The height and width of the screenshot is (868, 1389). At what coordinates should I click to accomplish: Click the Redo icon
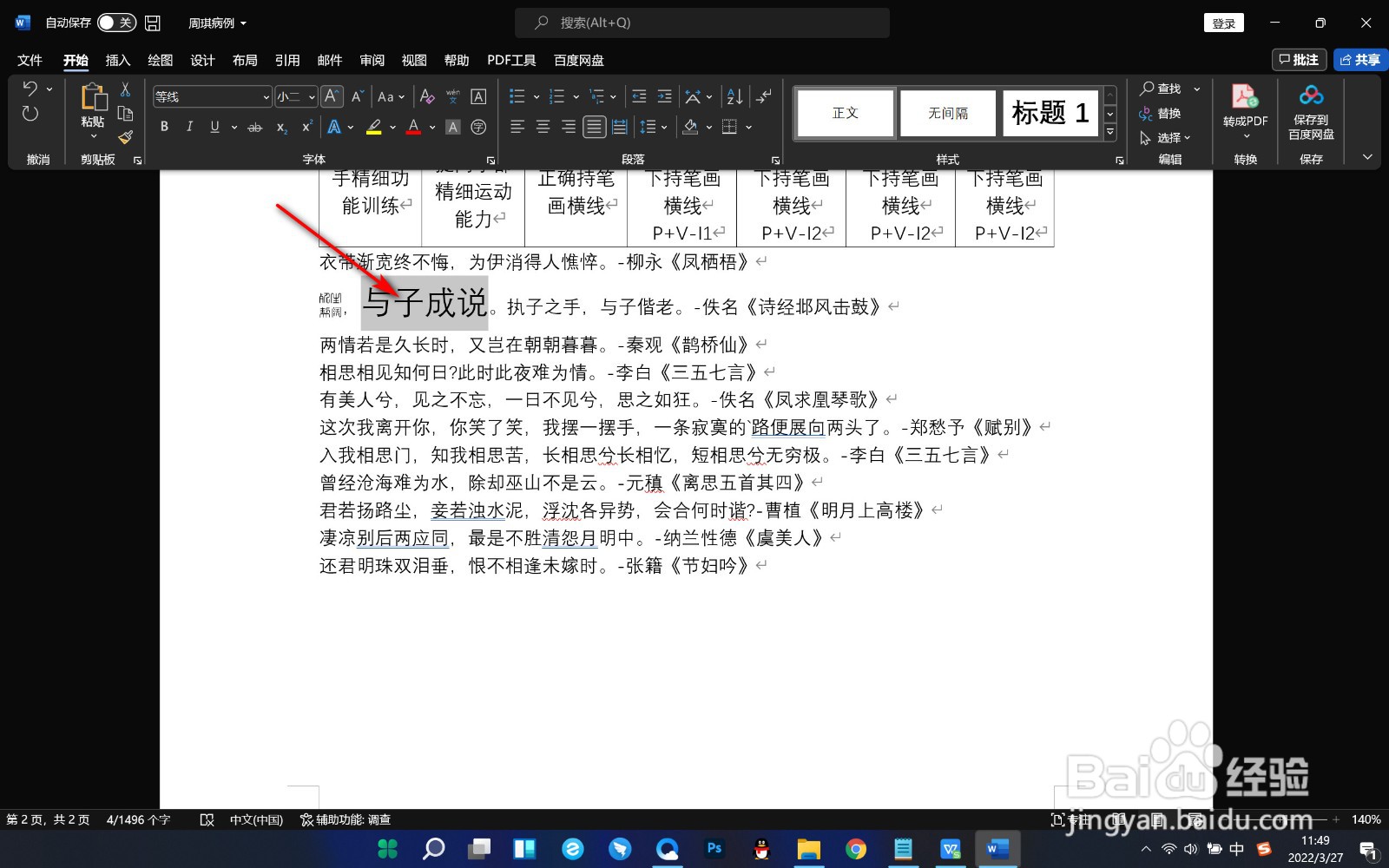30,114
